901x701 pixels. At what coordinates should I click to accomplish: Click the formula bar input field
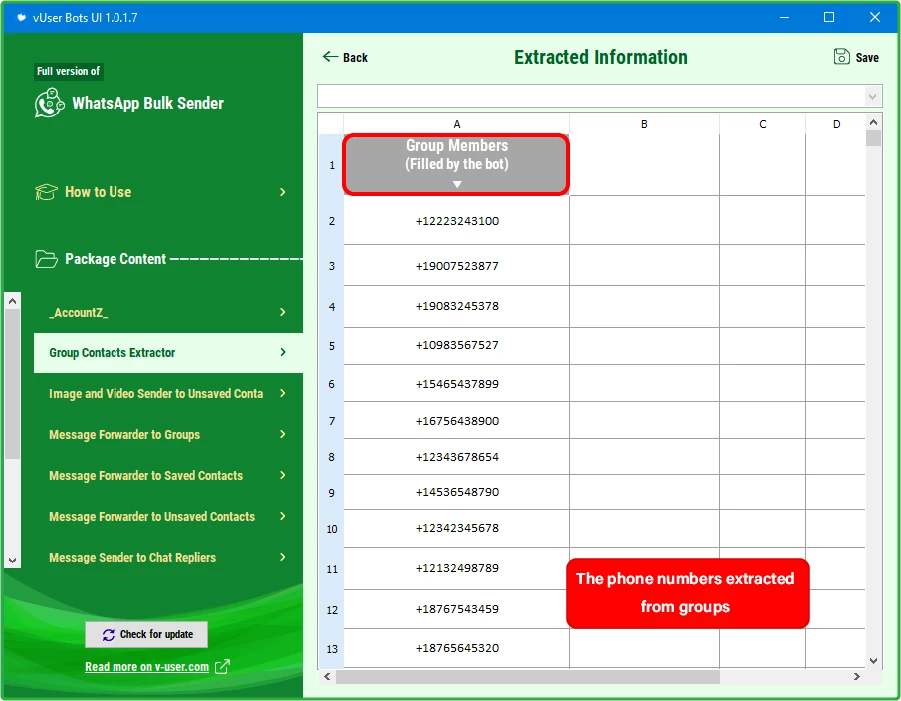click(x=591, y=96)
